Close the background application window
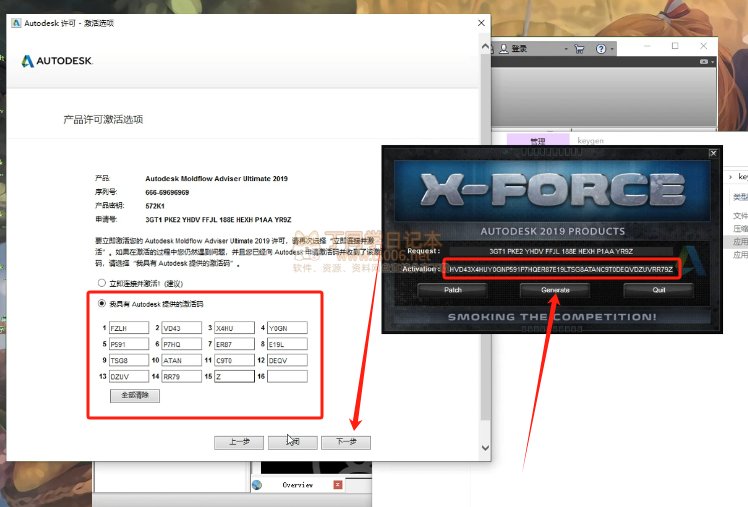Image resolution: width=748 pixels, height=507 pixels. tap(704, 46)
